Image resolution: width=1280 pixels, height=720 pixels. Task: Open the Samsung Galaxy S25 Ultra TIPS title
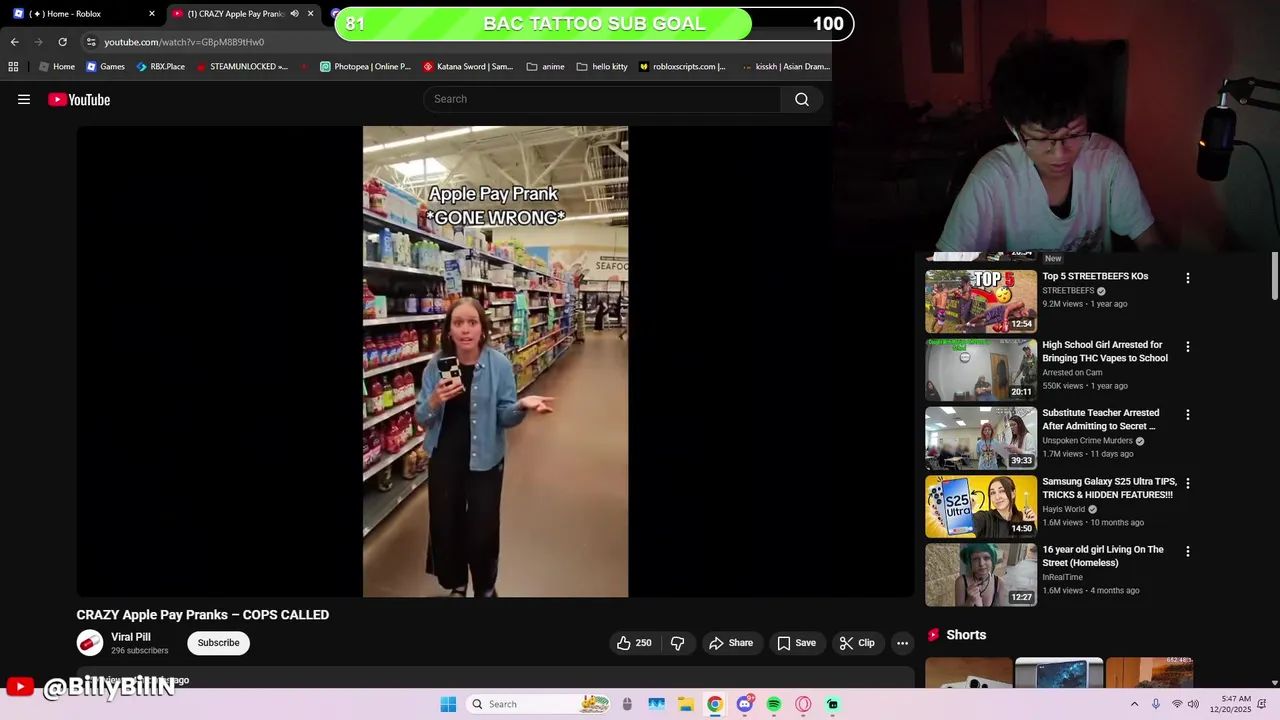1109,488
